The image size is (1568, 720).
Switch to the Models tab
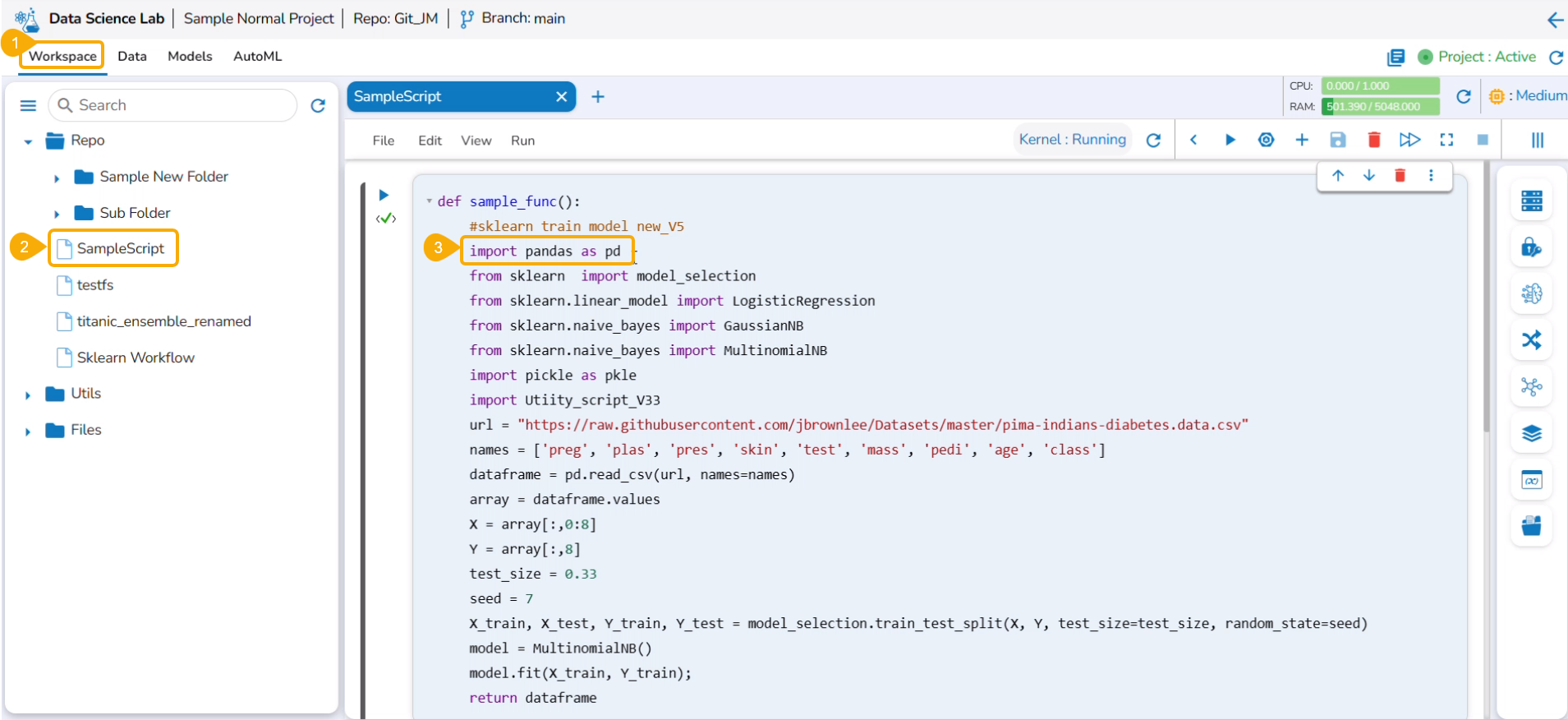(190, 56)
